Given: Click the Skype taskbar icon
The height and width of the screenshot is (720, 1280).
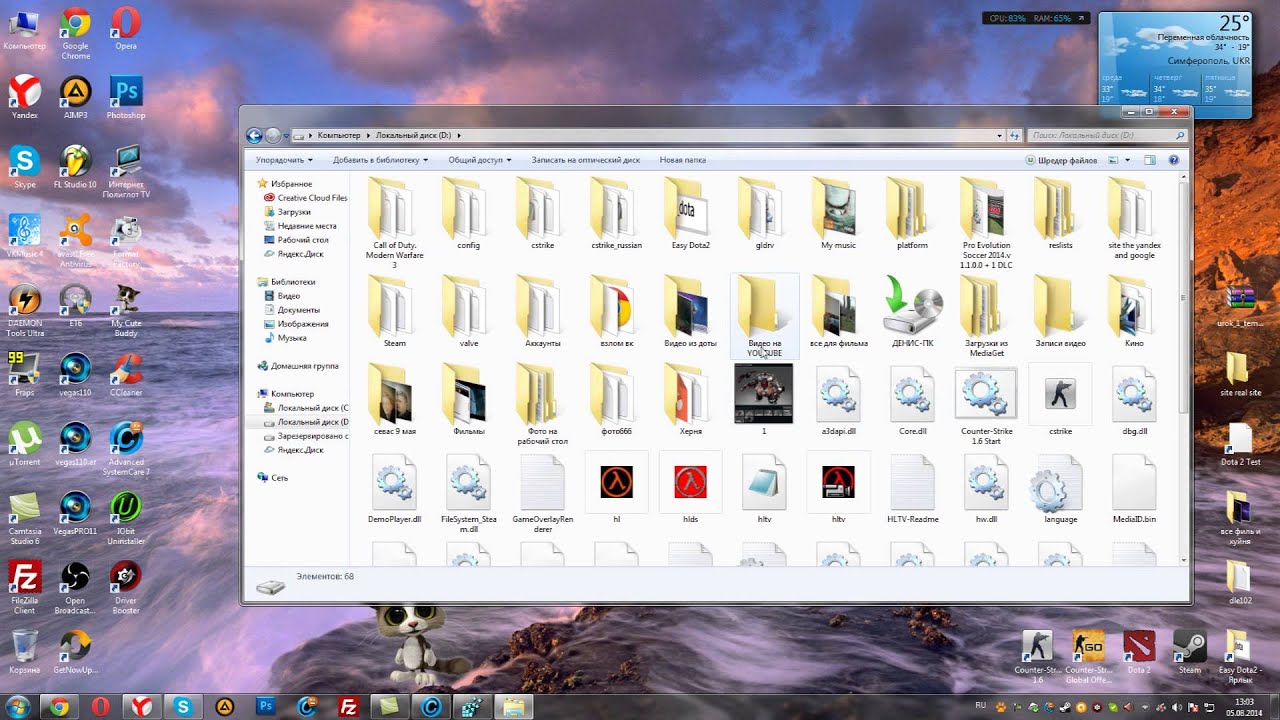Looking at the screenshot, I should click(184, 707).
